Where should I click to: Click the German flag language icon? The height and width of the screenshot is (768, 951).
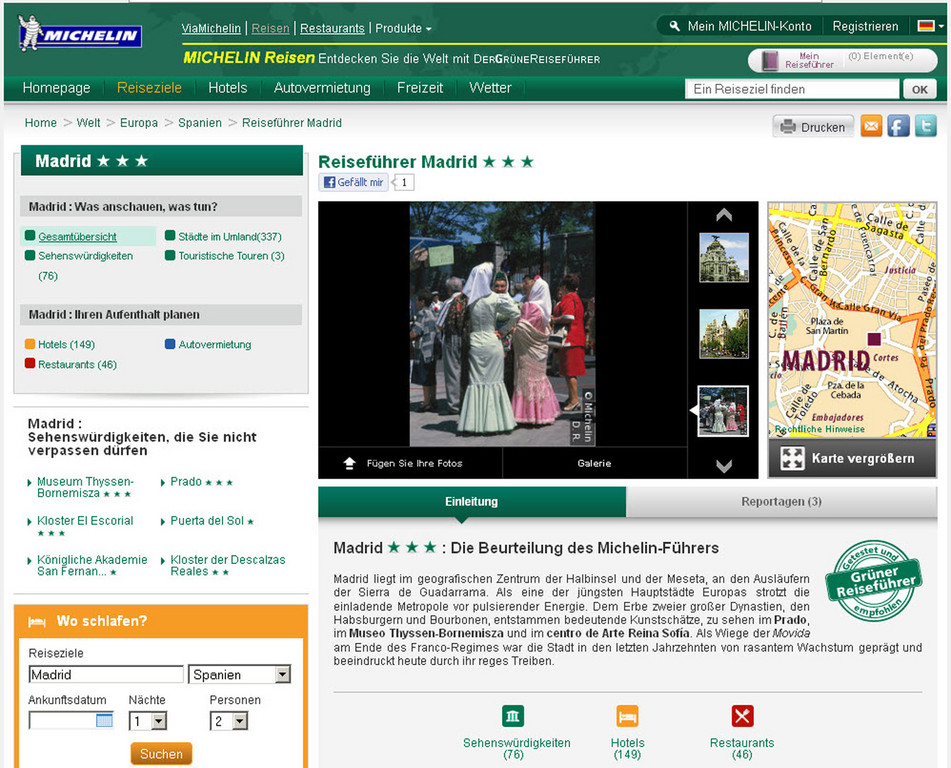click(926, 26)
